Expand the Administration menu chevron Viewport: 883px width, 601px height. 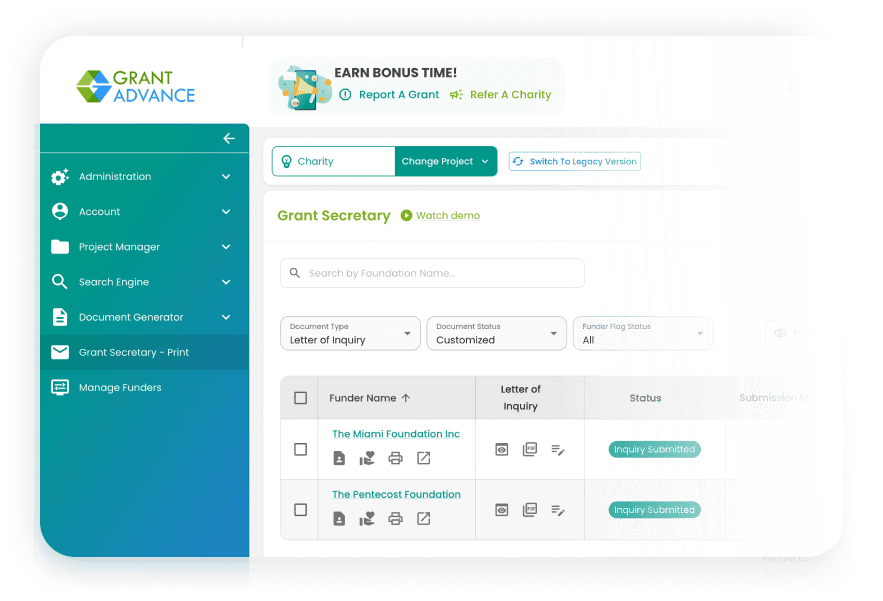(x=226, y=176)
